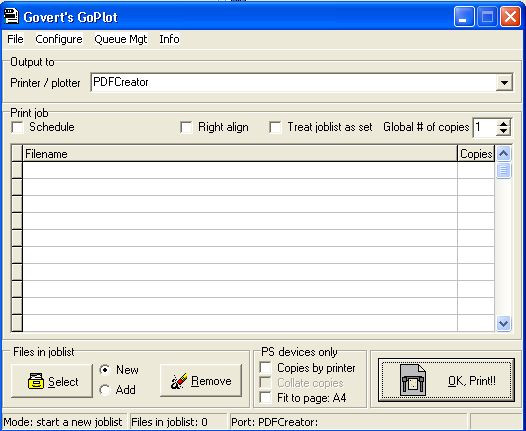The image size is (526, 431).
Task: Select the Add radio button
Action: [105, 390]
